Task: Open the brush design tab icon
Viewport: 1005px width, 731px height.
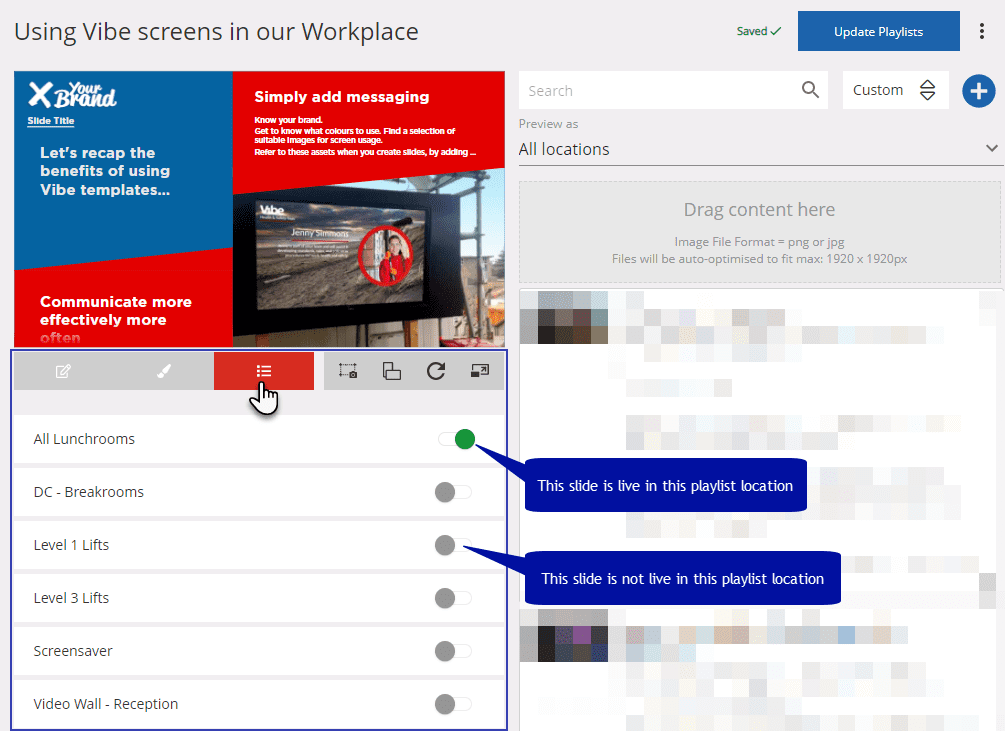Action: [x=164, y=371]
